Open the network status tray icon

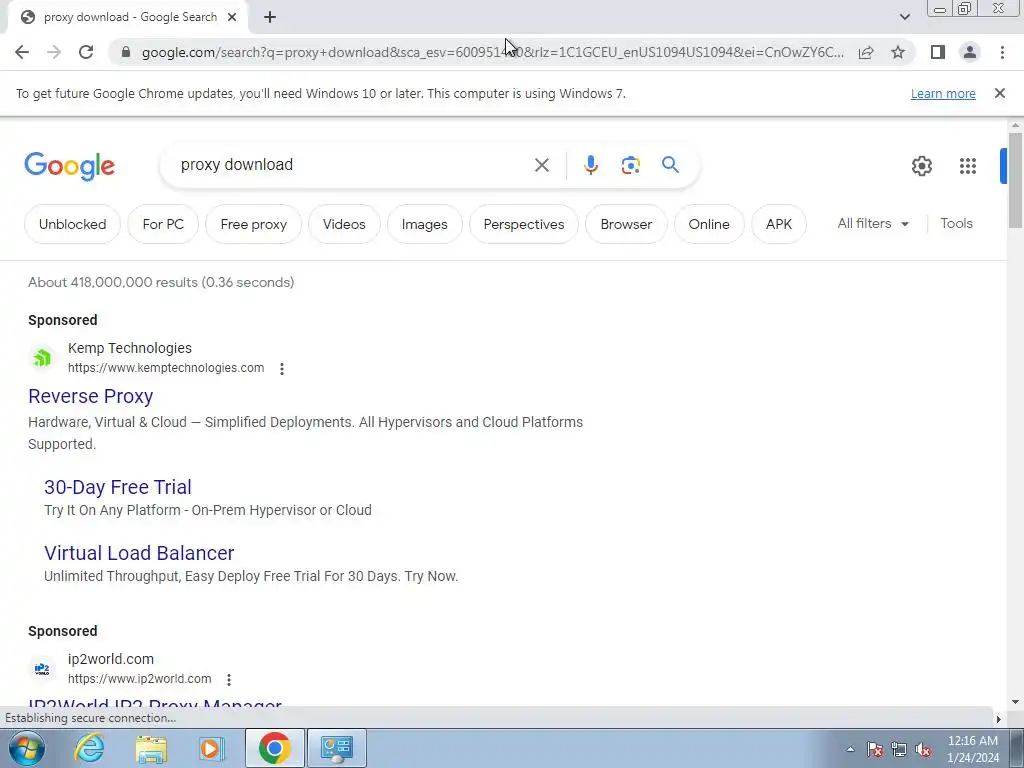tap(899, 749)
